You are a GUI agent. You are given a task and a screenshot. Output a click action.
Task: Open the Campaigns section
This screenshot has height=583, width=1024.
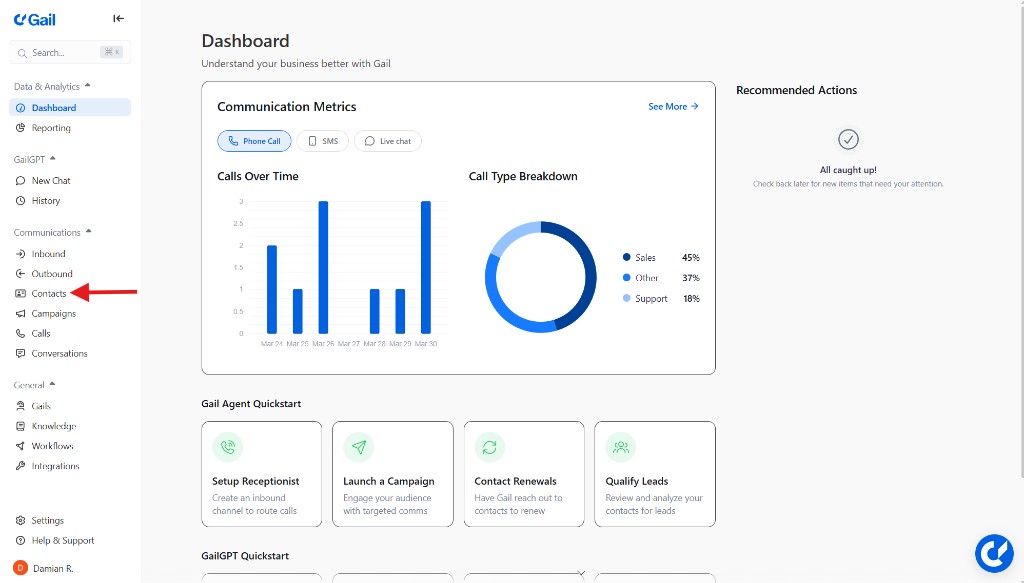pos(52,313)
